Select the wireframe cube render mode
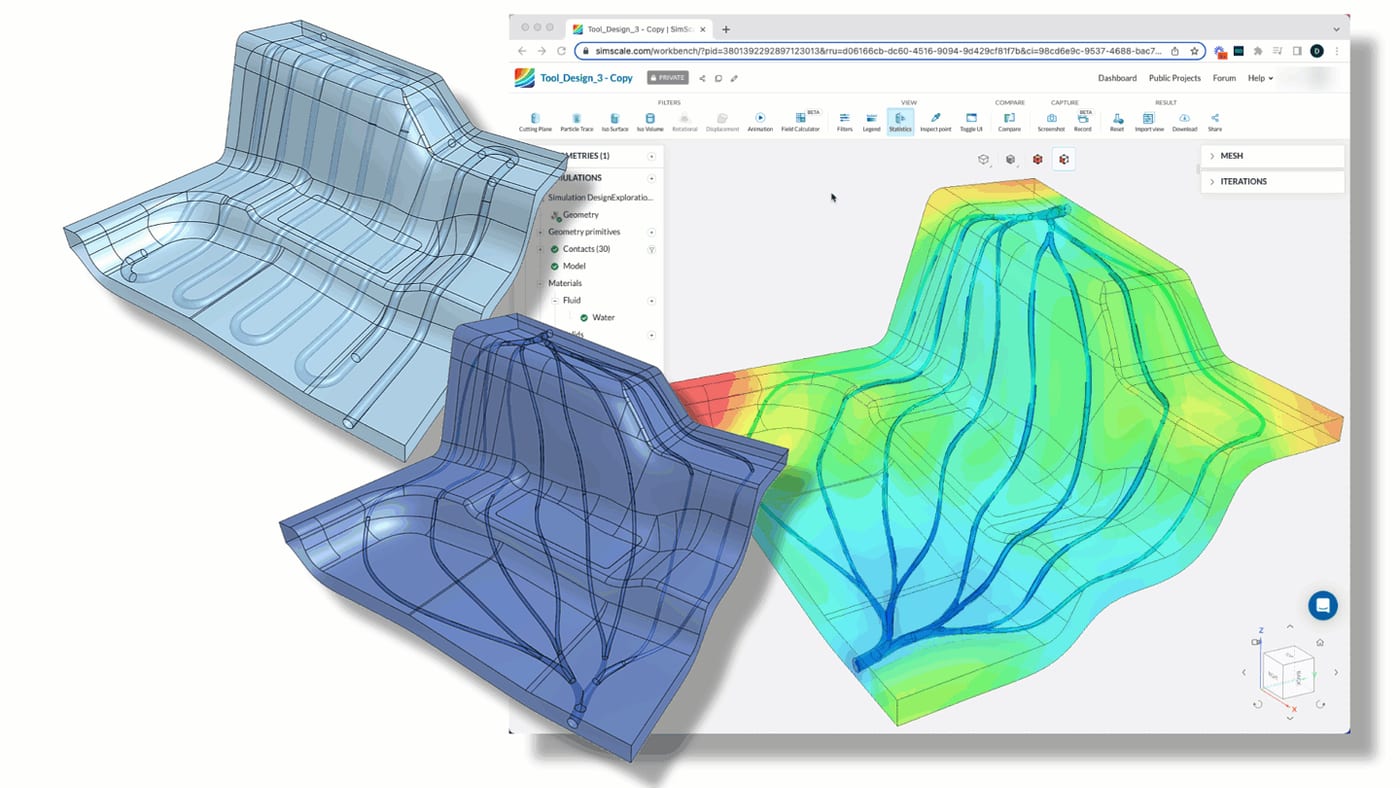The width and height of the screenshot is (1400, 788). click(x=984, y=159)
